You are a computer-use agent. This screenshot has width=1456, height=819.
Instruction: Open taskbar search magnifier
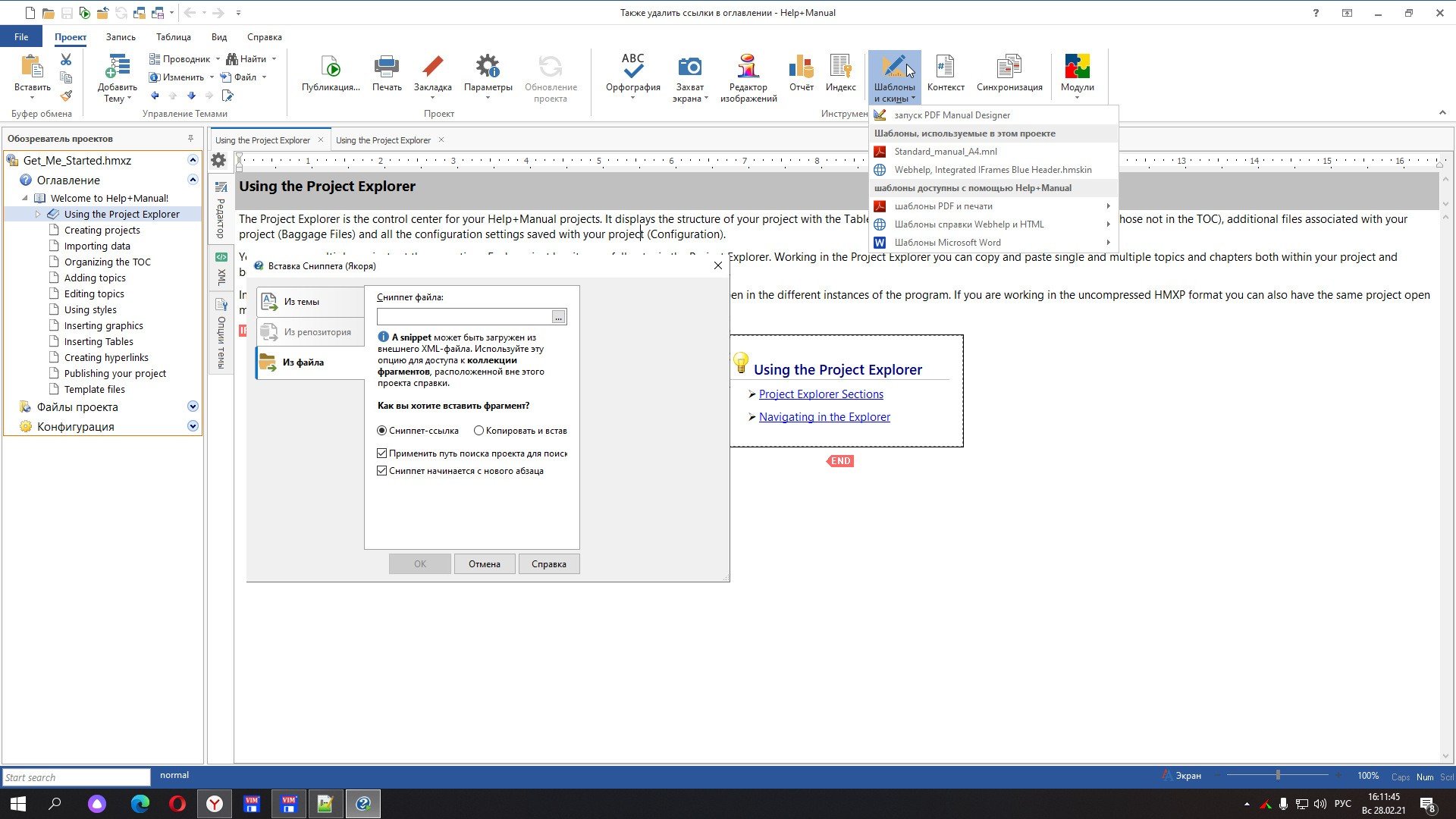coord(55,804)
